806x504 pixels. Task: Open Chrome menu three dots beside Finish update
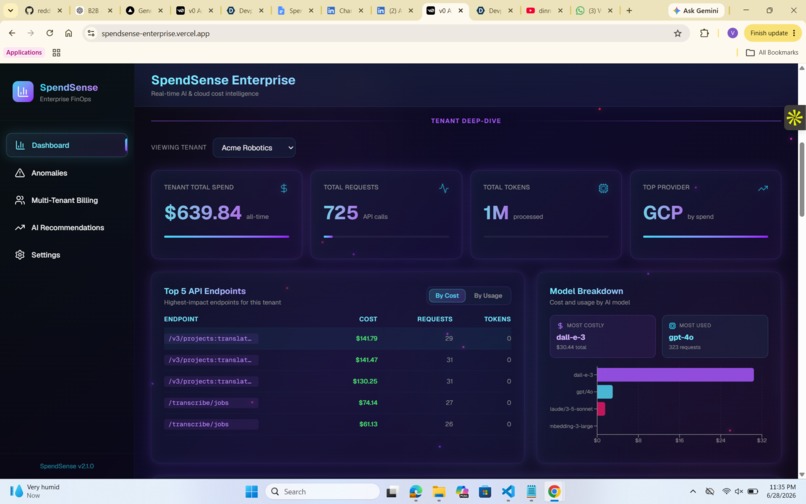pyautogui.click(x=794, y=33)
